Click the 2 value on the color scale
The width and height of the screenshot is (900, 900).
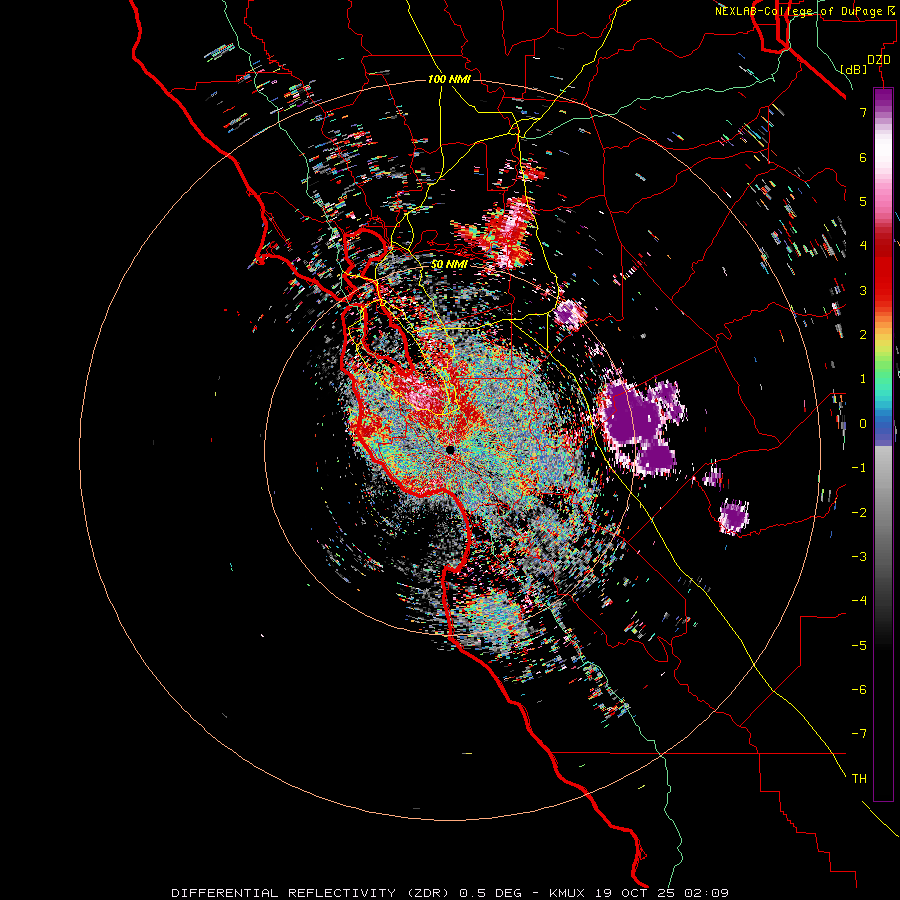pyautogui.click(x=863, y=335)
